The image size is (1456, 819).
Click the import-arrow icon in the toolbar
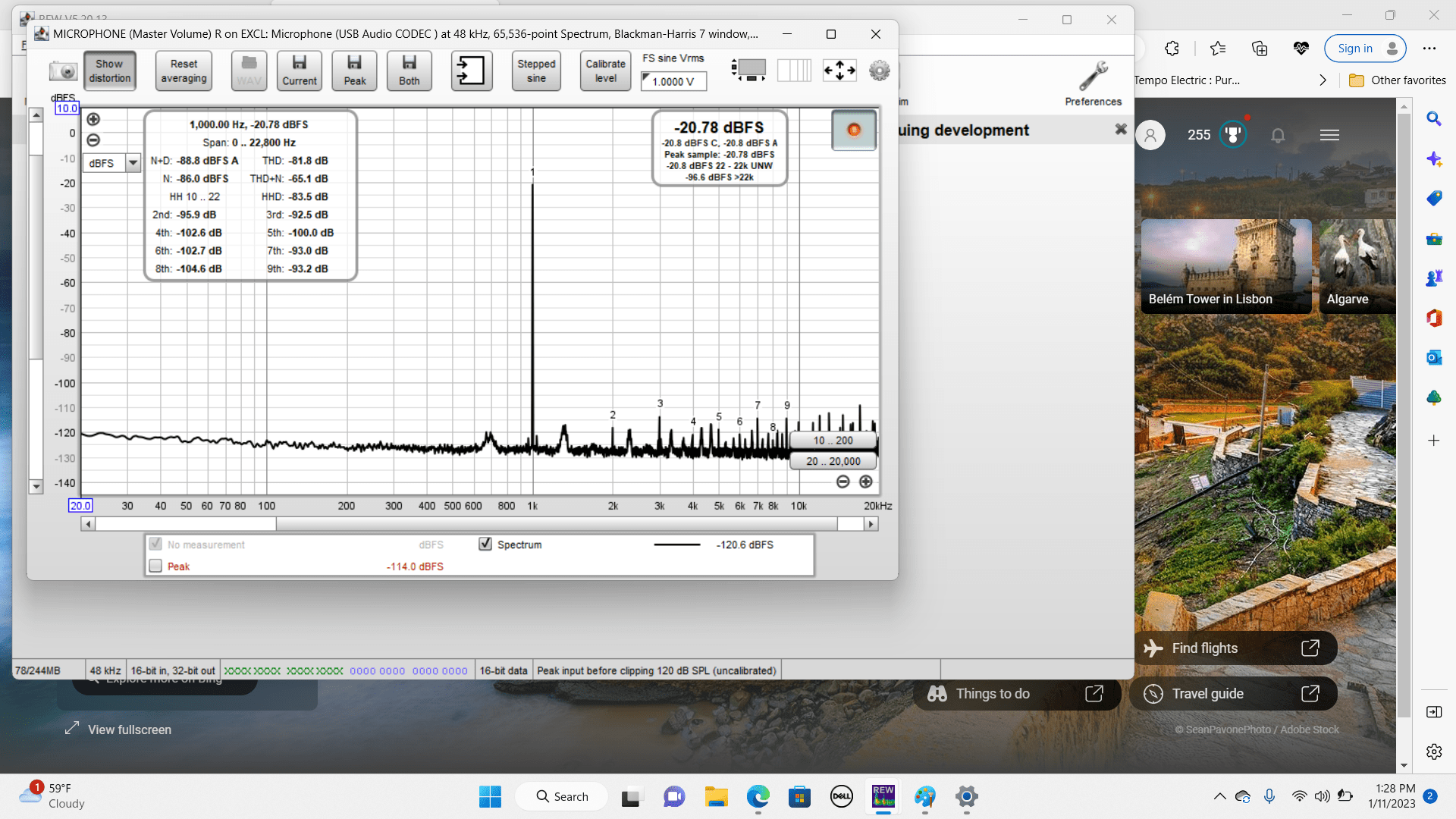[x=472, y=71]
